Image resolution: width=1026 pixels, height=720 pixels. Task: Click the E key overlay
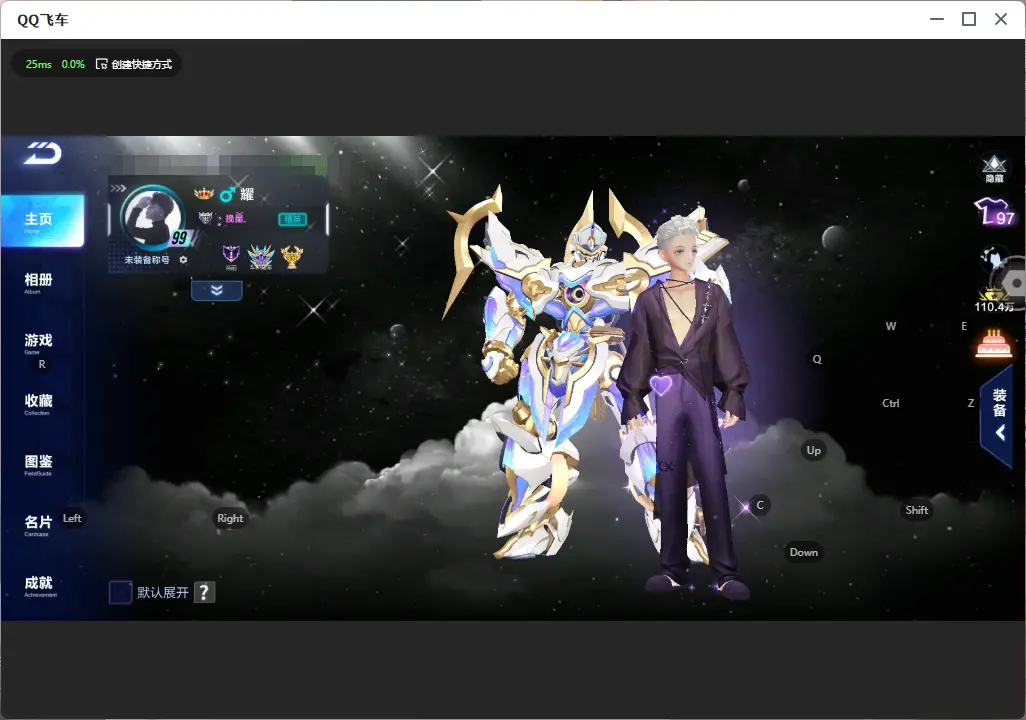point(964,326)
